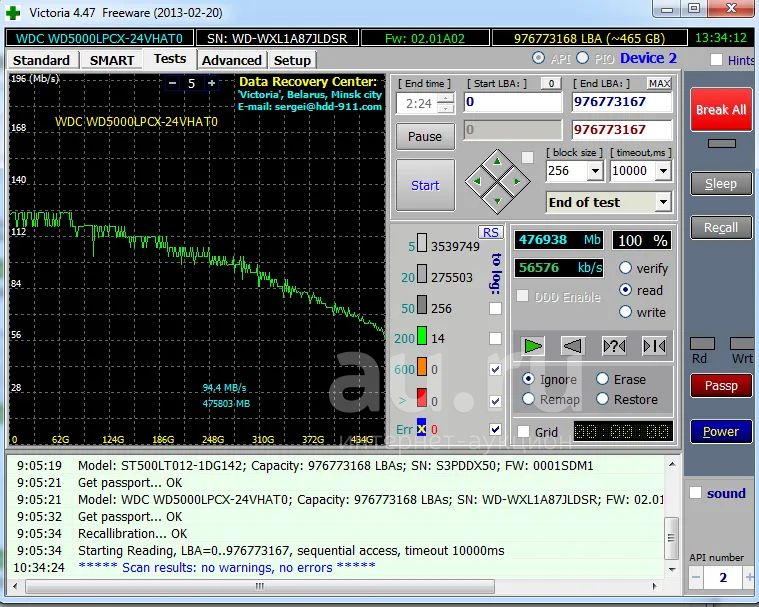The width and height of the screenshot is (759, 607).
Task: Enable the Grid checkbox
Action: coord(523,431)
